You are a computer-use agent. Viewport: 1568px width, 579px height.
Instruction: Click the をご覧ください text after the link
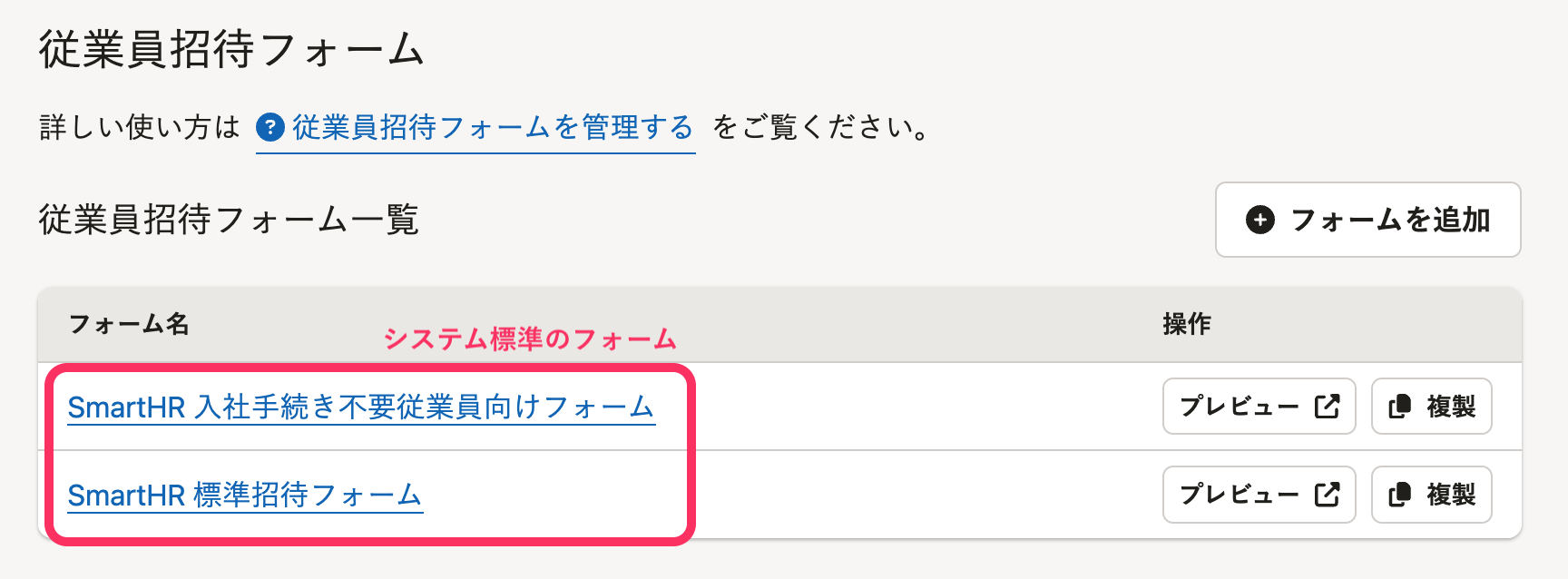tap(820, 127)
